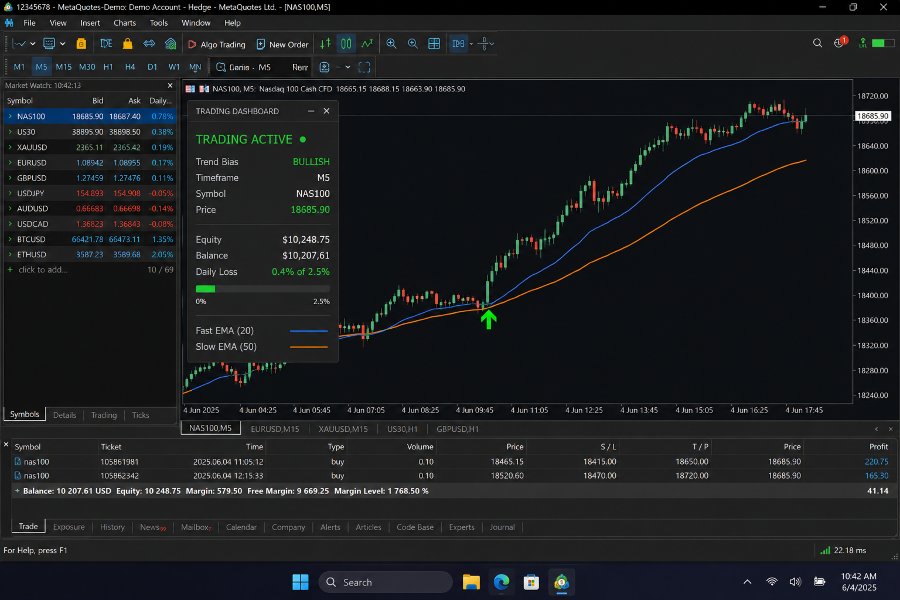Minimize the Trading Dashboard panel

[x=311, y=111]
